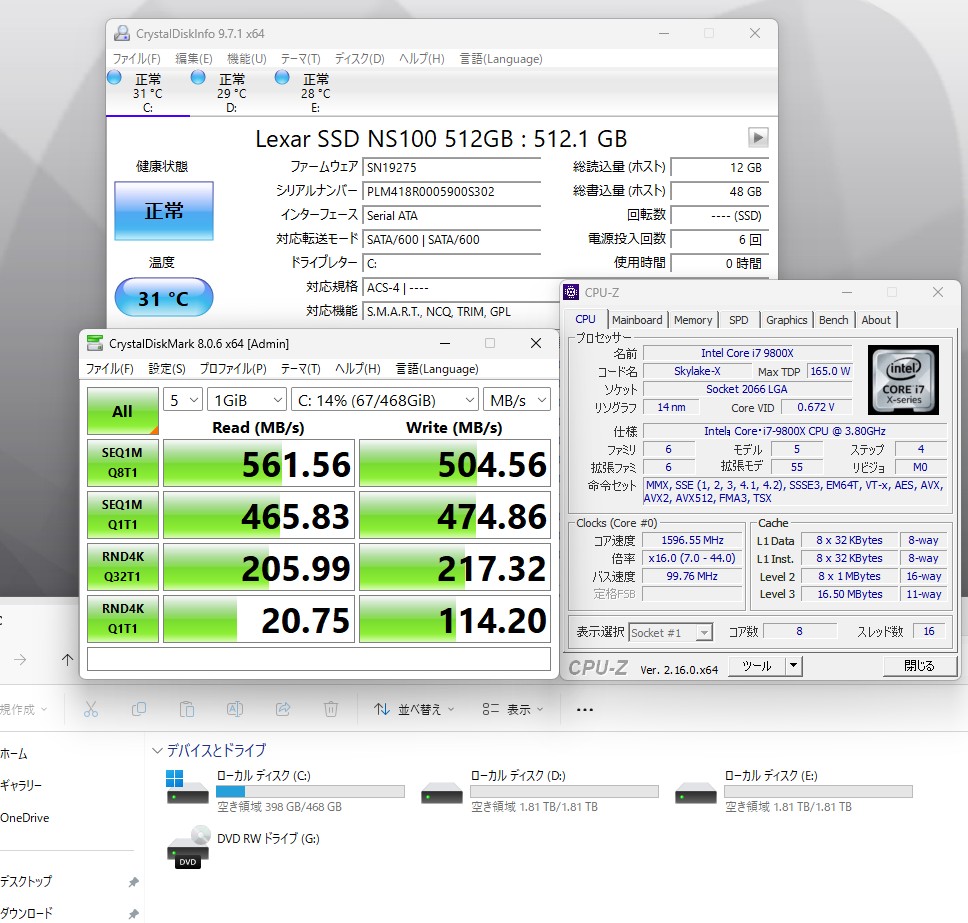Open ディスク(D) menu in CrystalDiskInfo
The width and height of the screenshot is (968, 923).
tap(359, 59)
